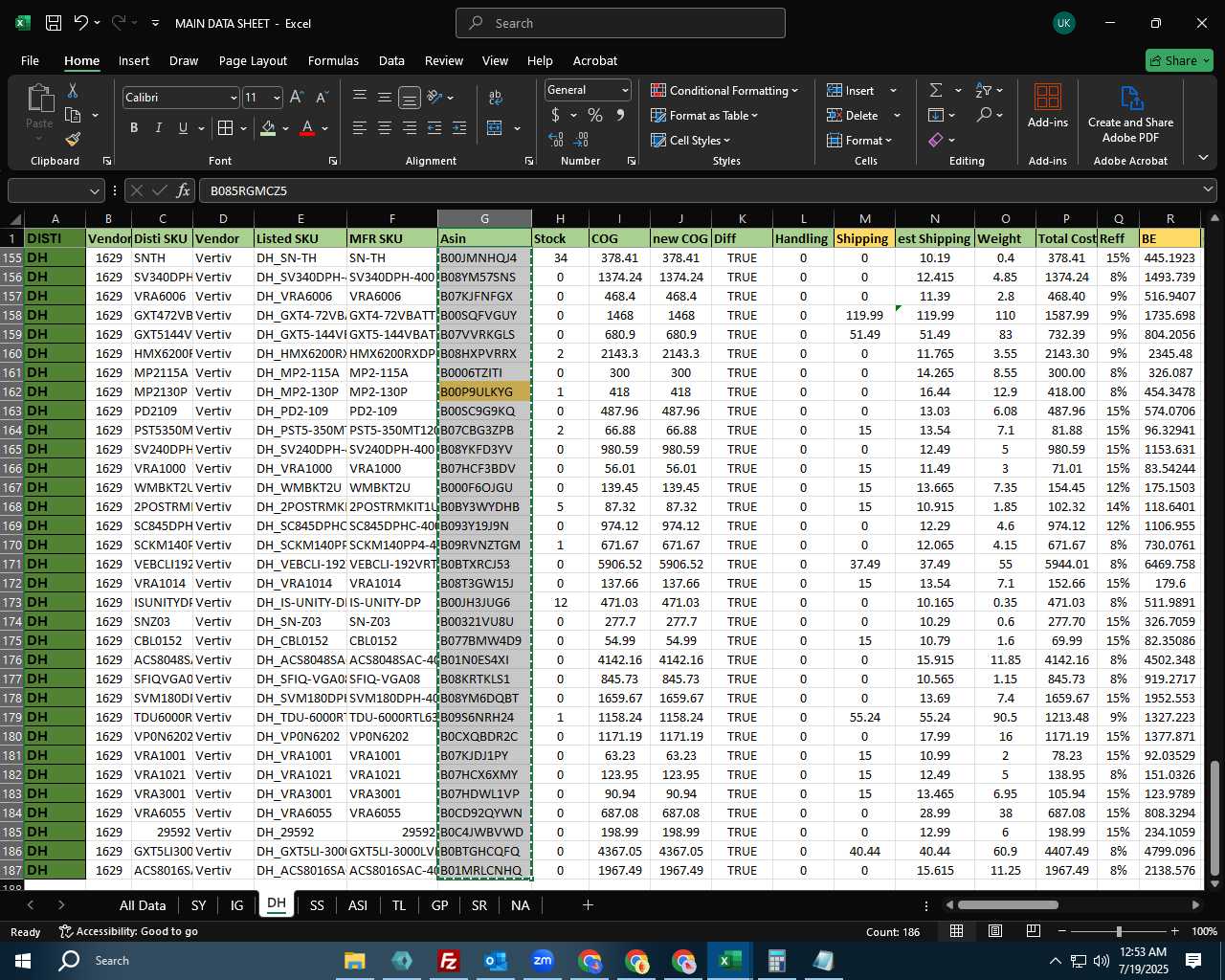1225x980 pixels.
Task: Click the Save icon in title bar
Action: coord(54,23)
